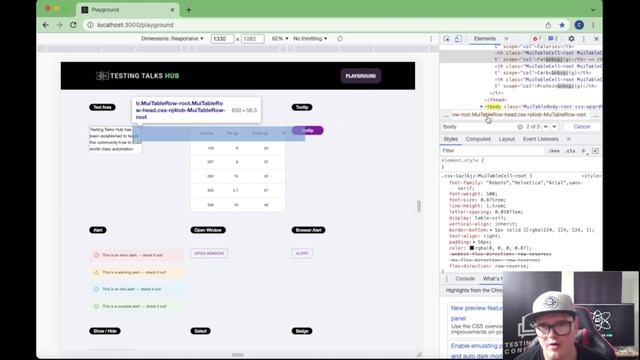Go back using the browser back arrow
Image resolution: width=640 pixels, height=360 pixels.
coord(46,25)
